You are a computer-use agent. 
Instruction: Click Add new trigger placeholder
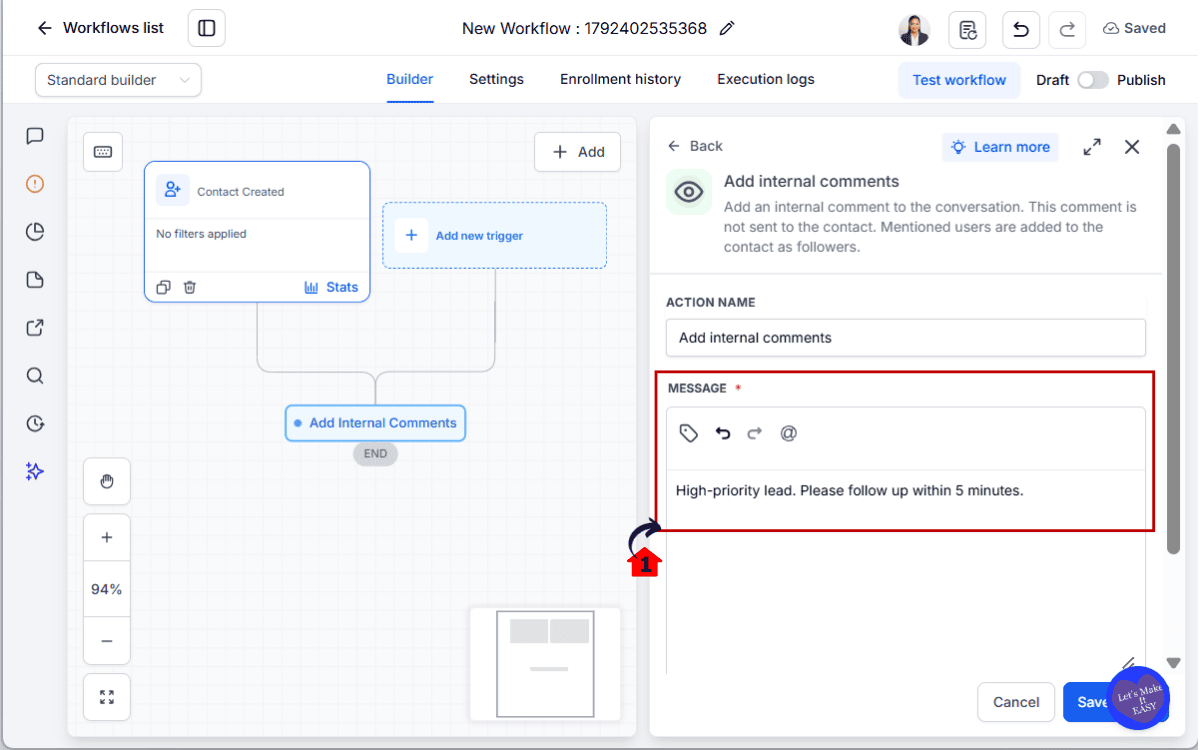coord(494,235)
